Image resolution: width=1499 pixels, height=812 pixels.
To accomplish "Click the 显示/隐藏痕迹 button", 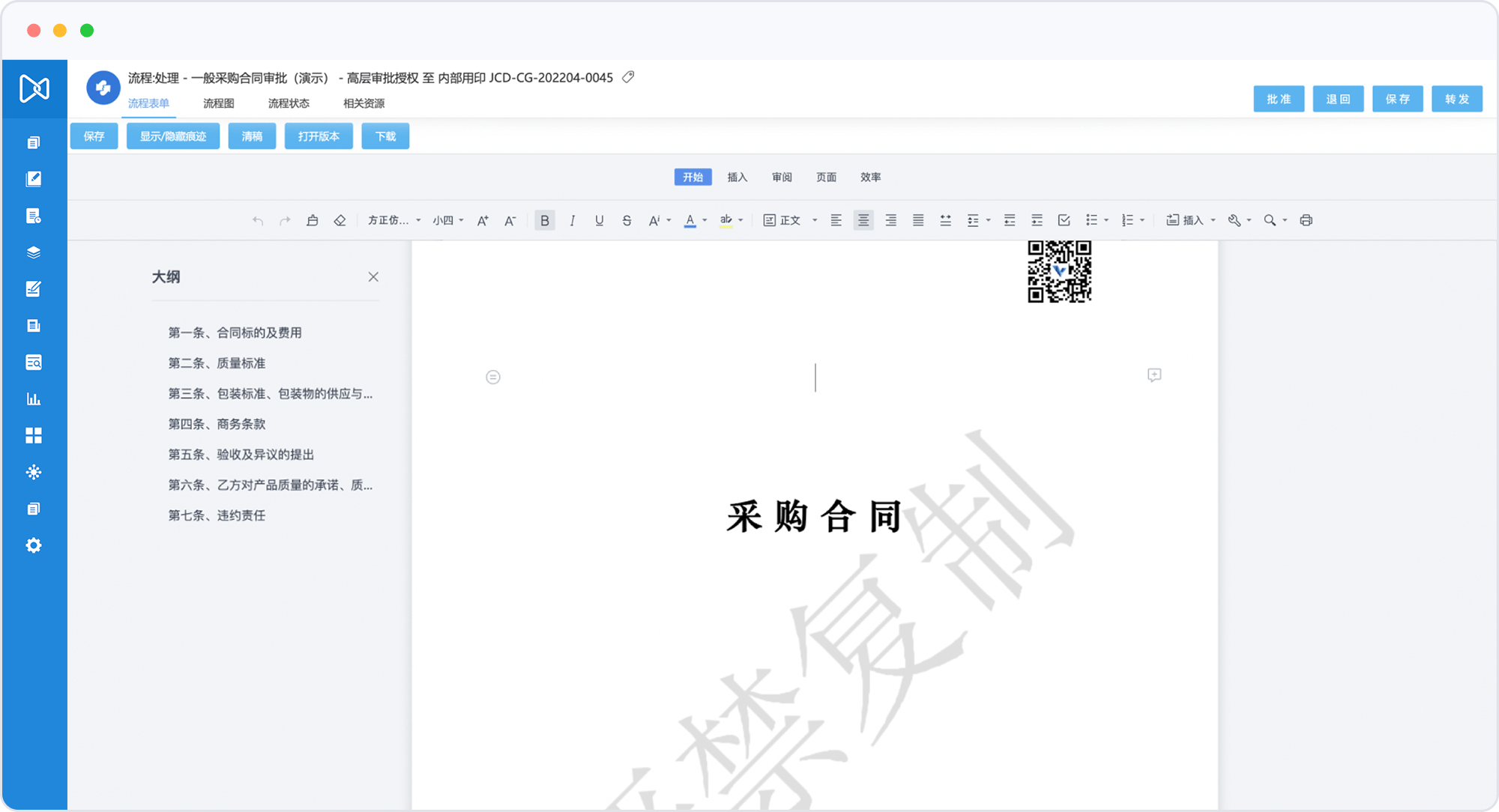I will click(x=172, y=136).
